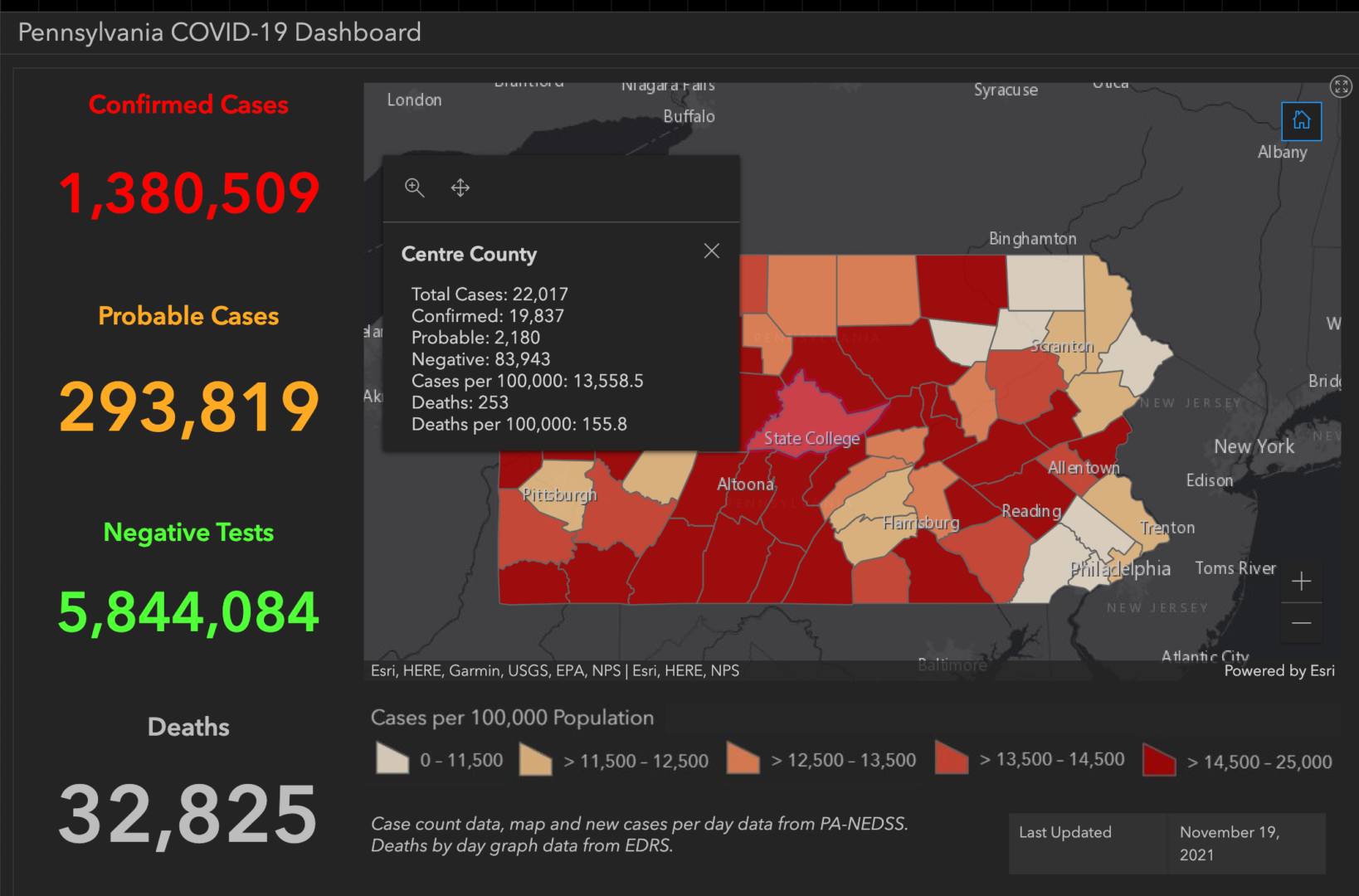Image resolution: width=1359 pixels, height=896 pixels.
Task: Click 'Total Cases: 22,017' in popup
Action: 490,295
